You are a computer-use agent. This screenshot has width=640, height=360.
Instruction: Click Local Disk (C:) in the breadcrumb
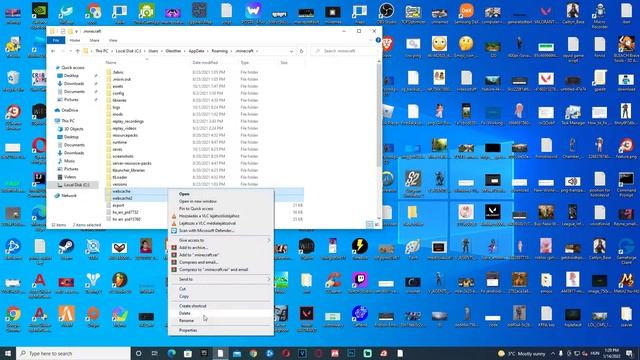click(x=128, y=51)
